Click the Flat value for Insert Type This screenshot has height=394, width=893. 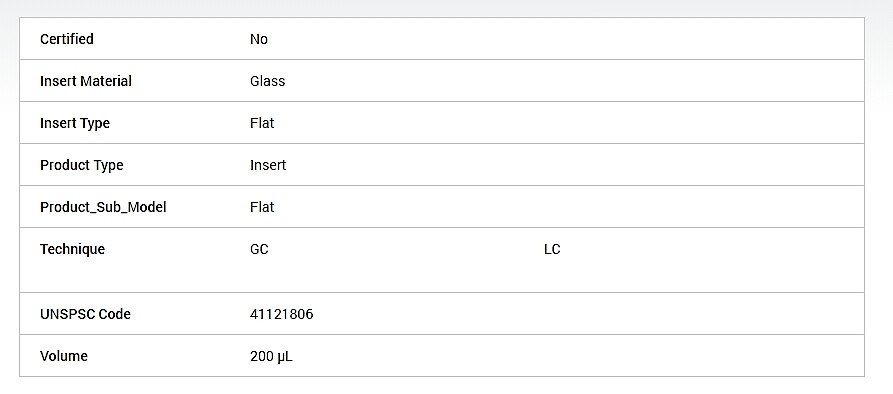(262, 124)
